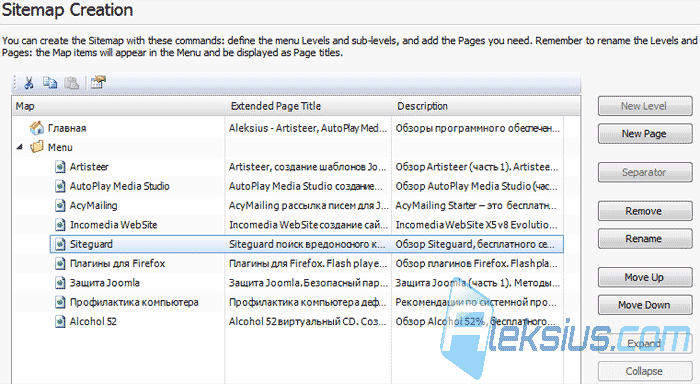700x384 pixels.
Task: Click the Cut scissors icon in toolbar
Action: (29, 83)
